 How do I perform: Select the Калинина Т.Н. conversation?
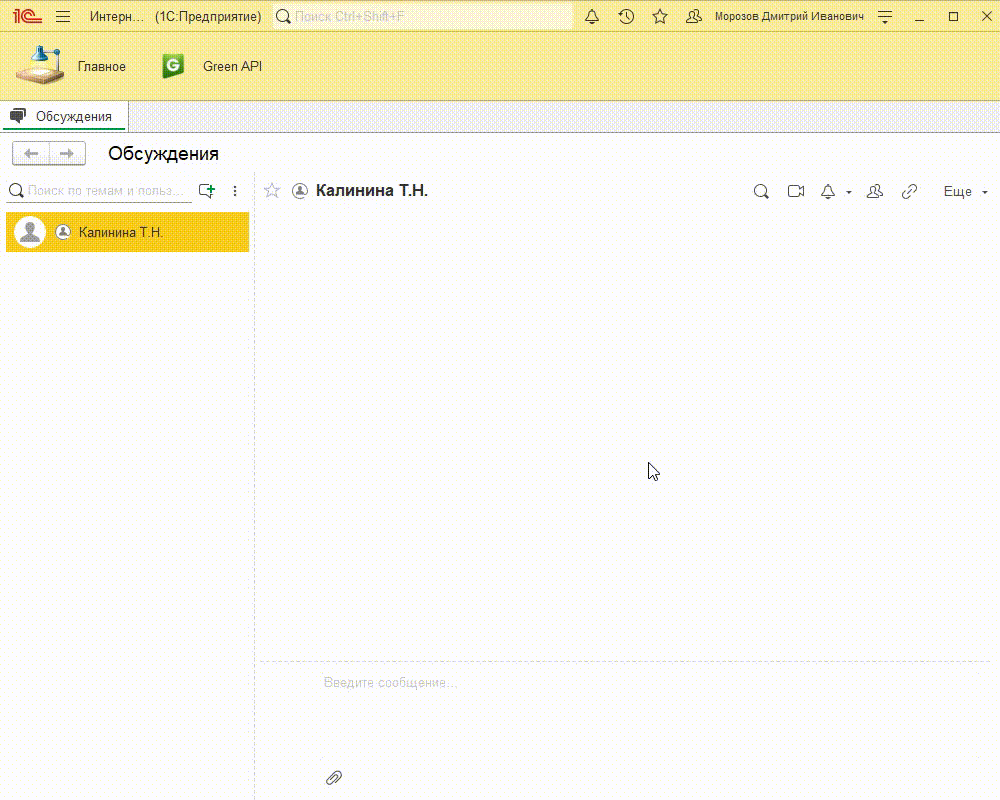coord(127,232)
